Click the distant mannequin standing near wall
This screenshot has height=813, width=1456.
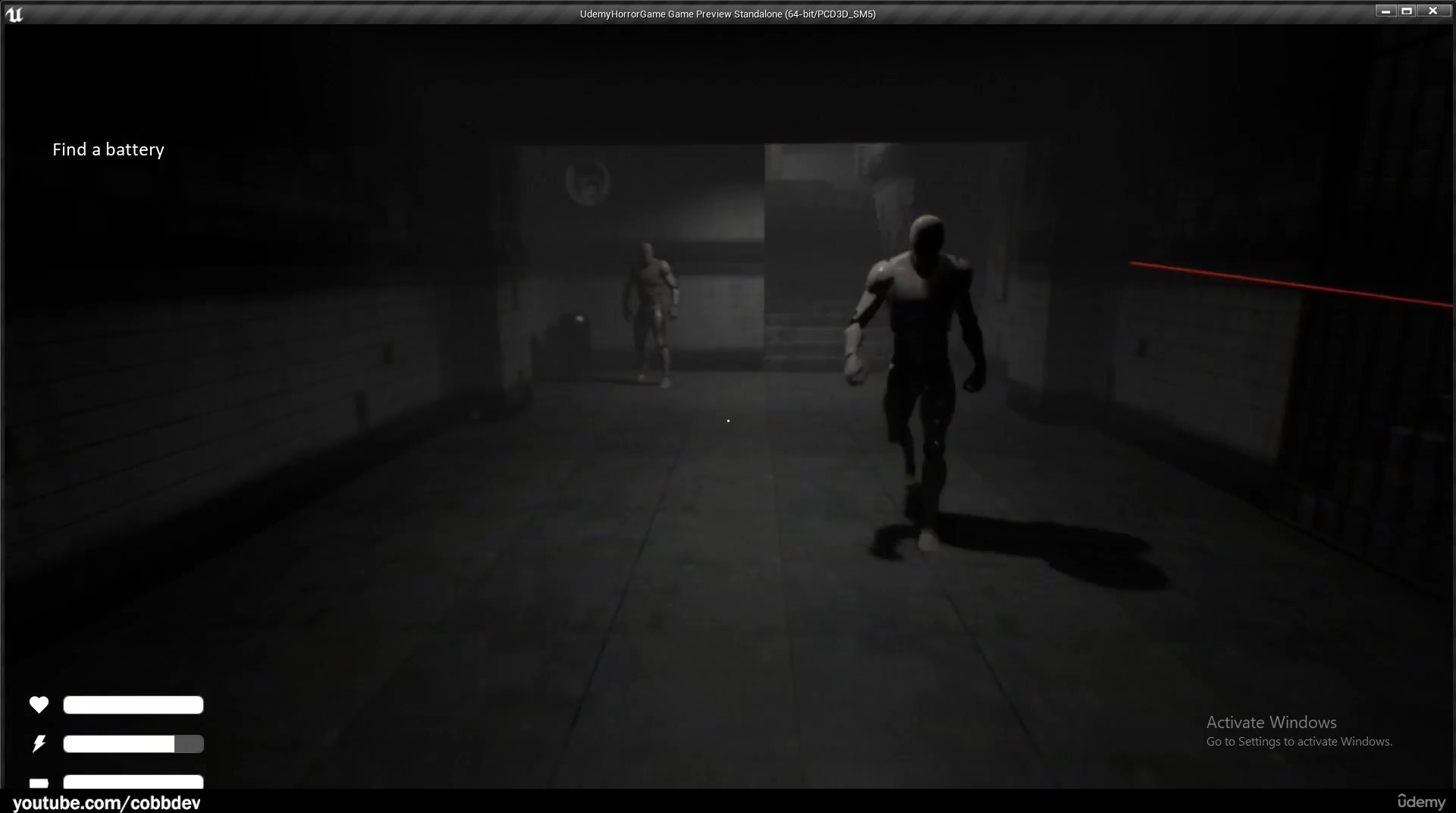(650, 311)
